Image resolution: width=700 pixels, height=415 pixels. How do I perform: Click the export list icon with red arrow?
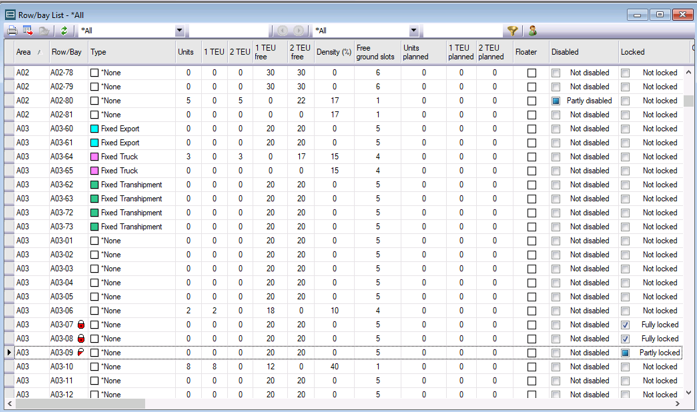[28, 31]
